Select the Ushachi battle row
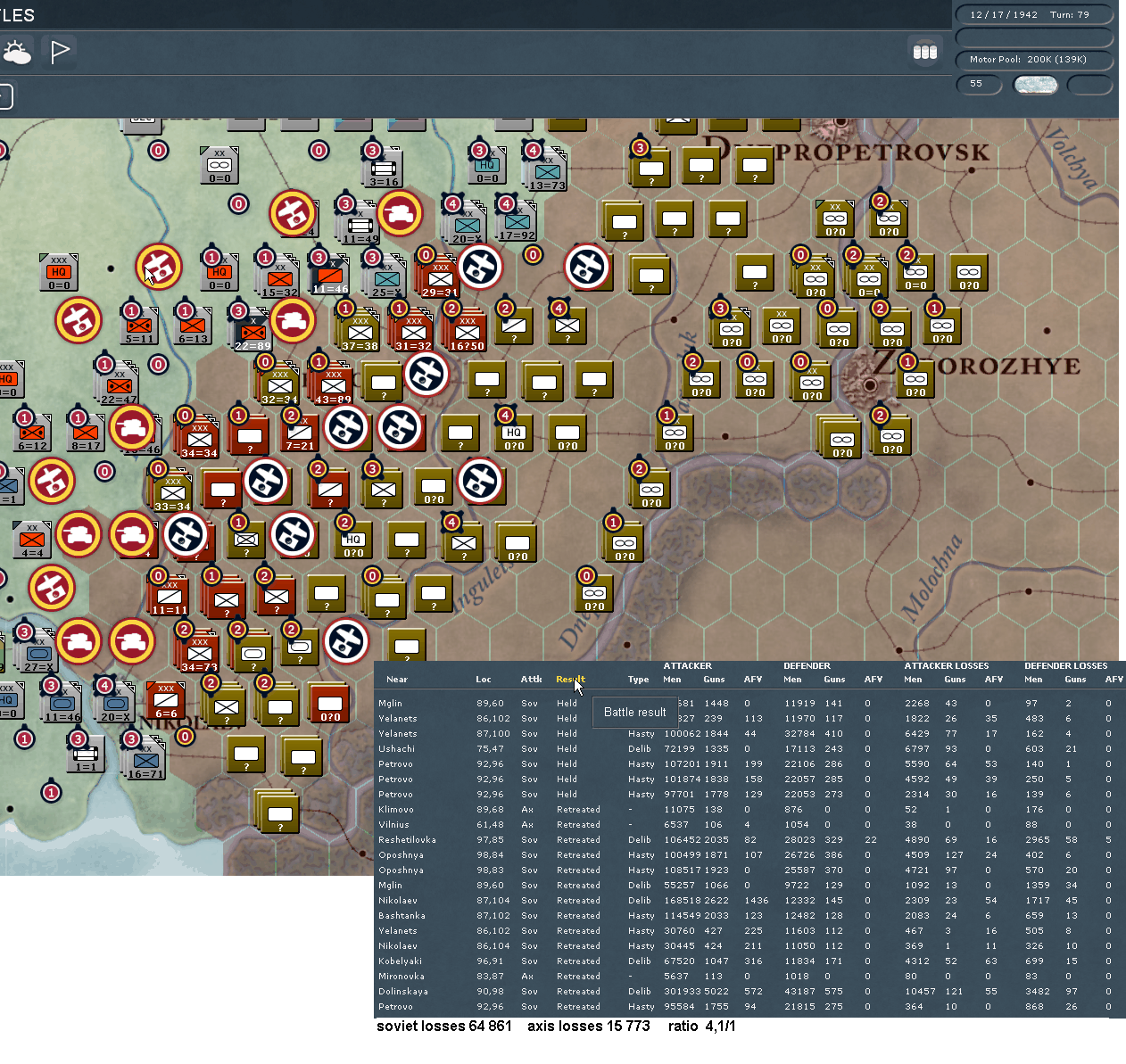 pos(749,749)
